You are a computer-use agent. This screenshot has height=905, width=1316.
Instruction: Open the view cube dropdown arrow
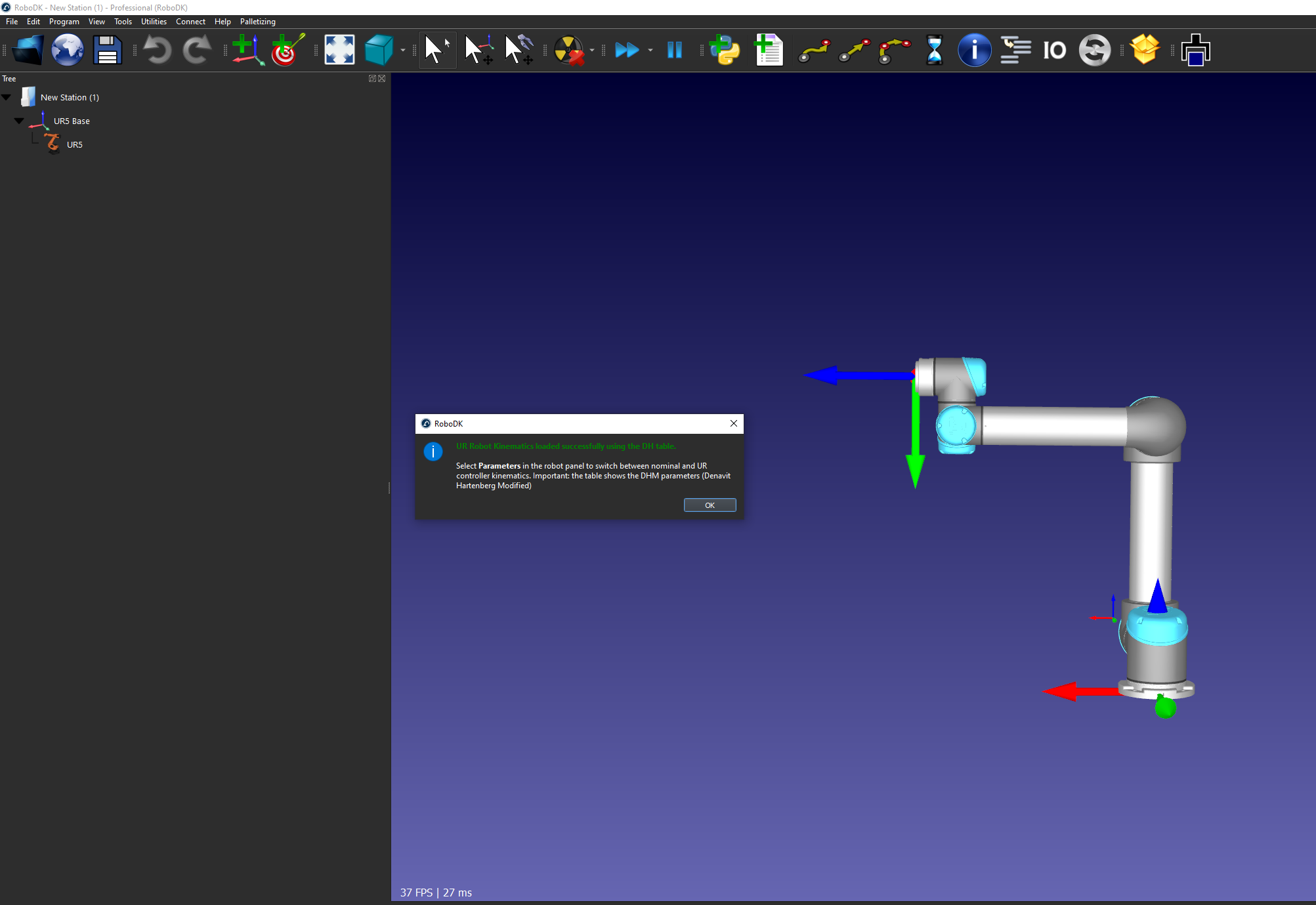pos(403,51)
